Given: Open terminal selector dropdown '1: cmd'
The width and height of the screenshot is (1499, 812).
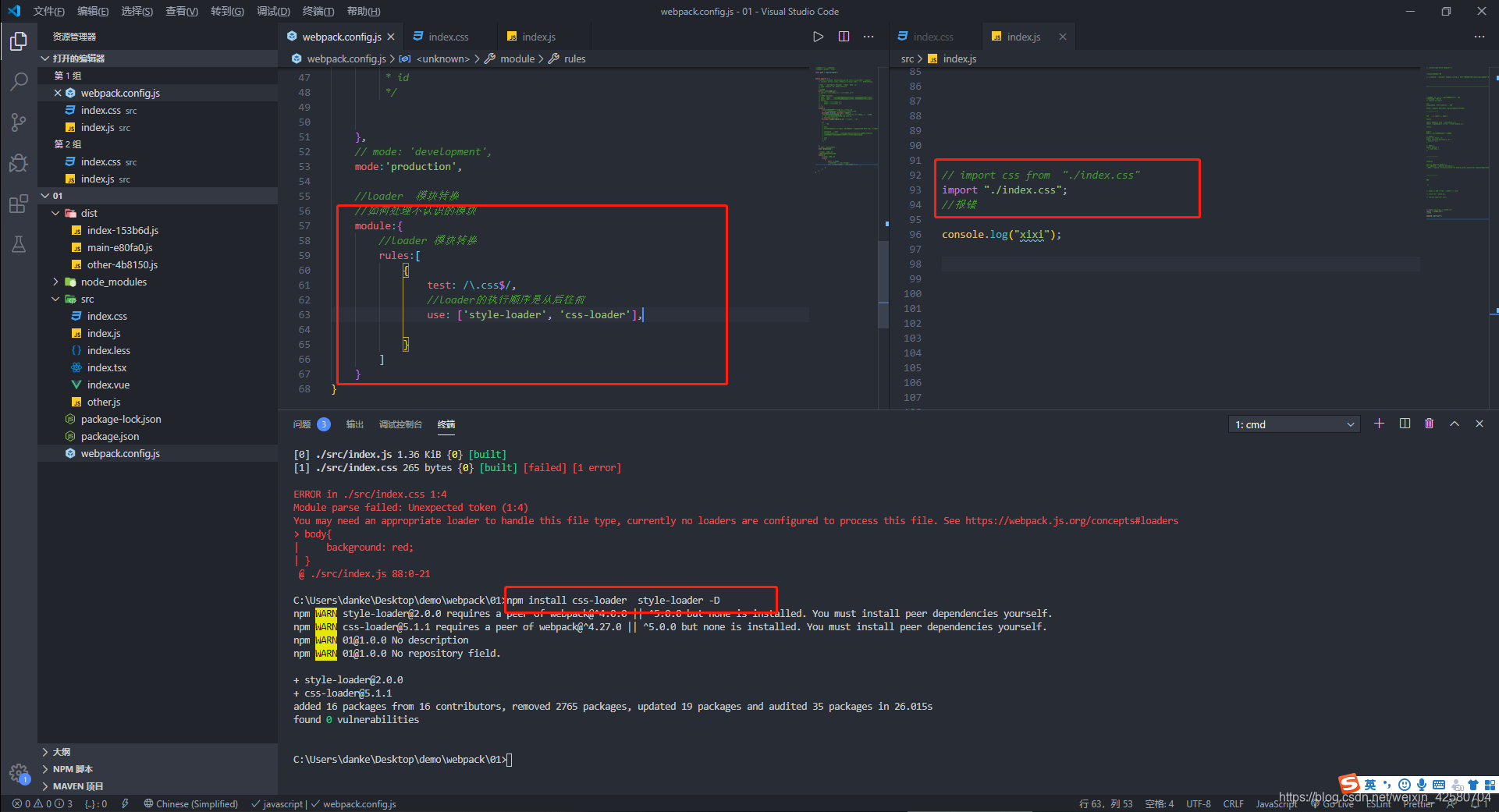Looking at the screenshot, I should (1295, 424).
